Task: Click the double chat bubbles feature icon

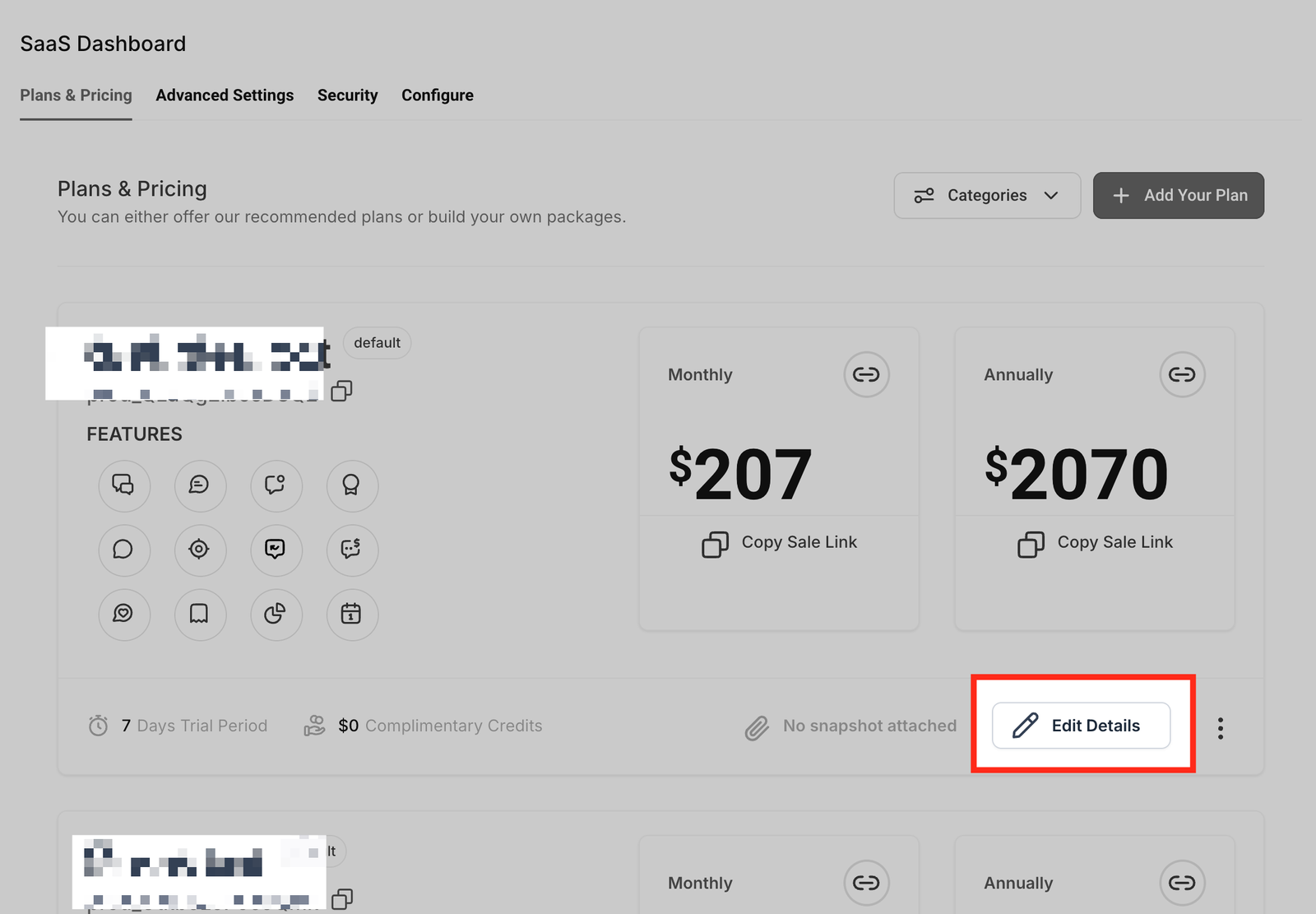Action: [123, 485]
